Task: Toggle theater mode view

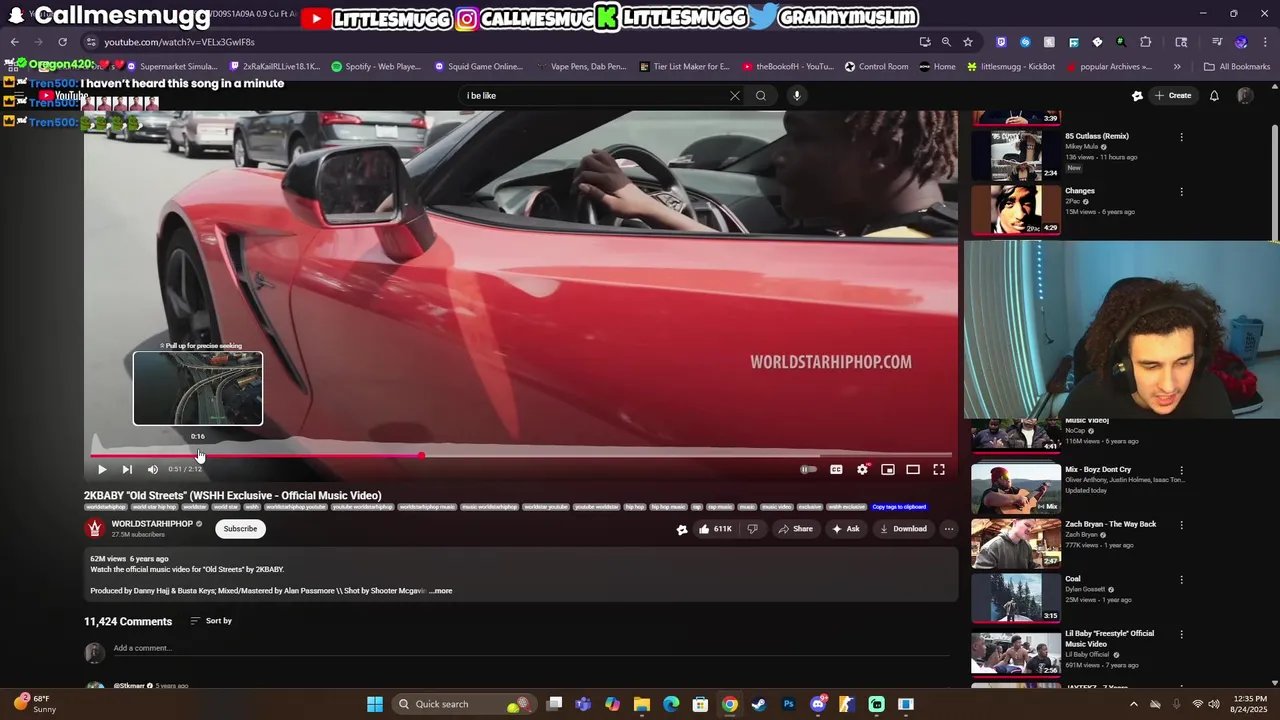Action: point(913,469)
